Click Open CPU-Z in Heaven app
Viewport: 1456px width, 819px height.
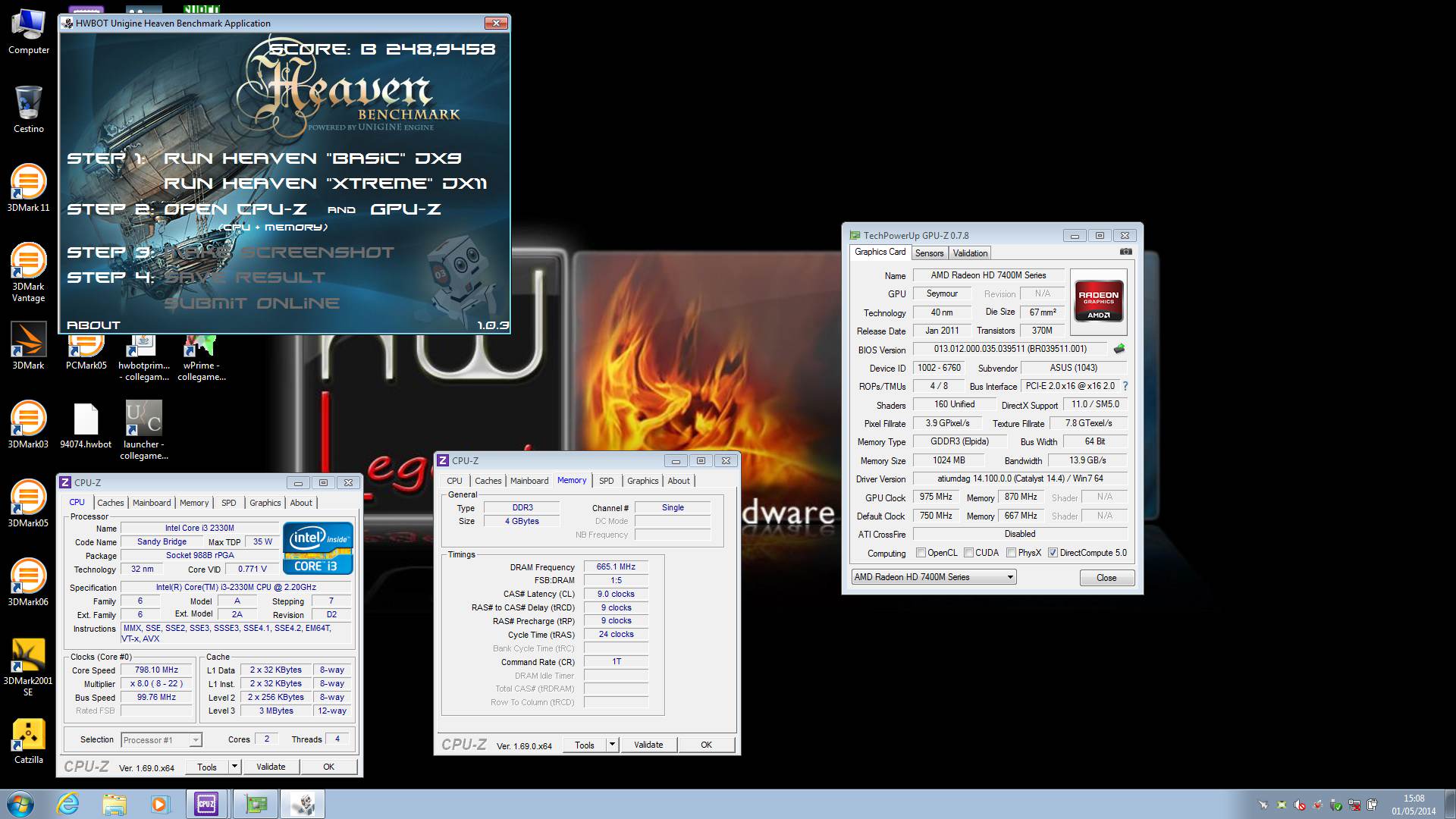pos(235,209)
